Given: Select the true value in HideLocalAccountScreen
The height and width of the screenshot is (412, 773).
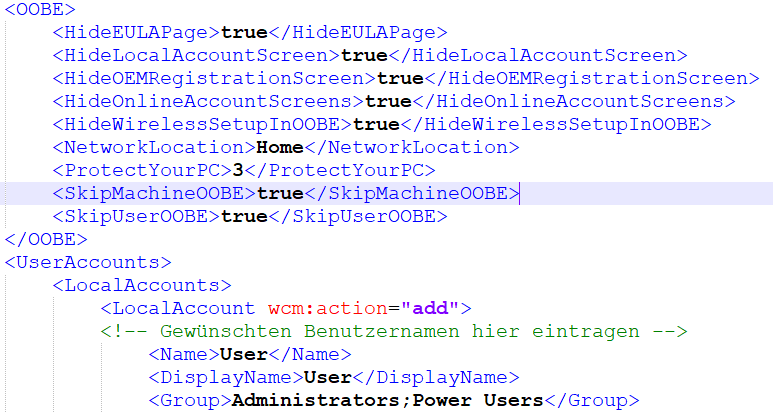Looking at the screenshot, I should click(365, 55).
